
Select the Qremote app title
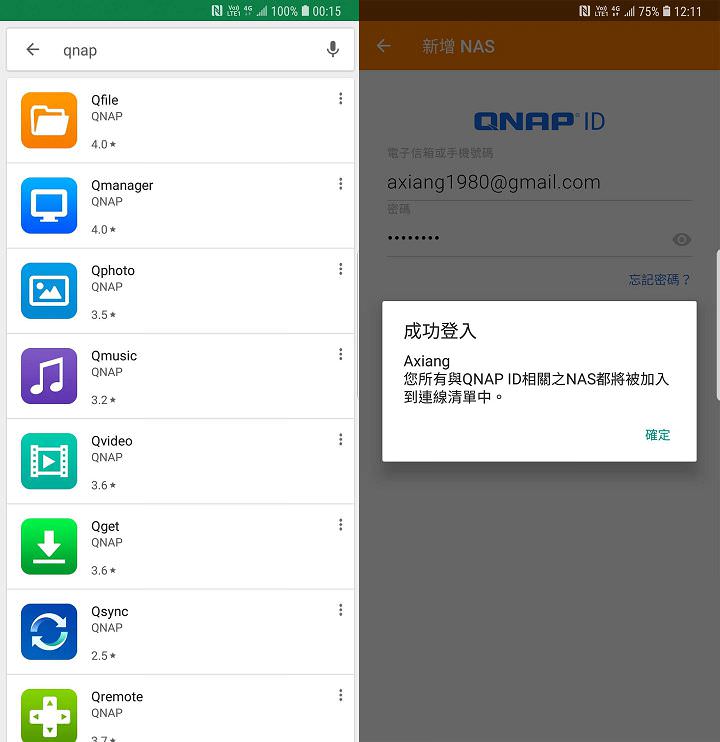[117, 697]
